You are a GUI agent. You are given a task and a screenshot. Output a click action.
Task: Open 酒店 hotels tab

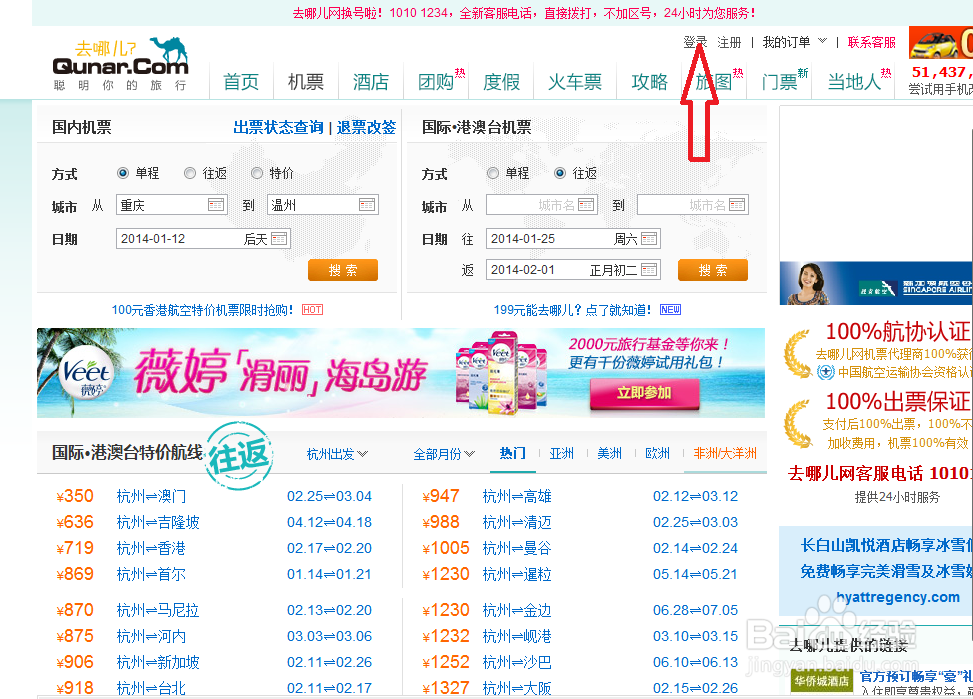[x=370, y=81]
